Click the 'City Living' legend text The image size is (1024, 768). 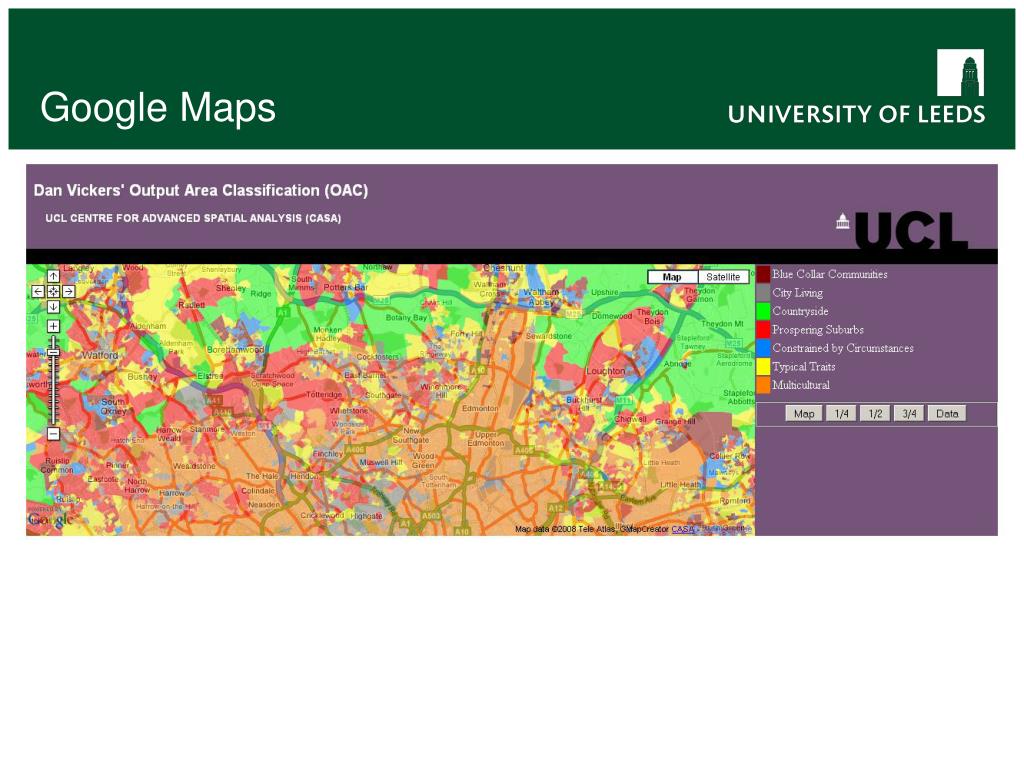pyautogui.click(x=797, y=293)
